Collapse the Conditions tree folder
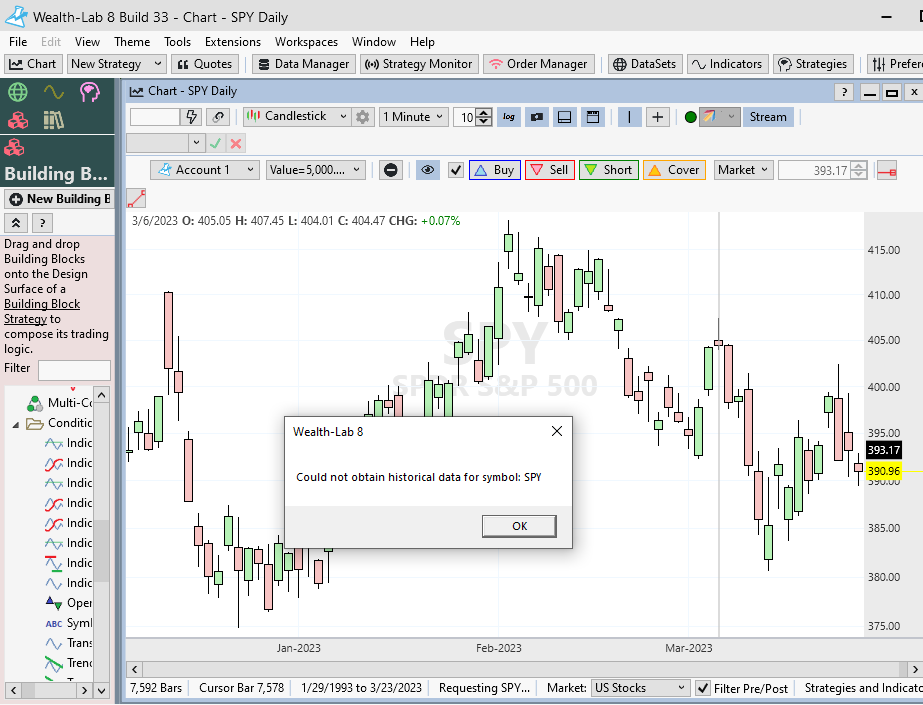923x705 pixels. pyautogui.click(x=16, y=424)
